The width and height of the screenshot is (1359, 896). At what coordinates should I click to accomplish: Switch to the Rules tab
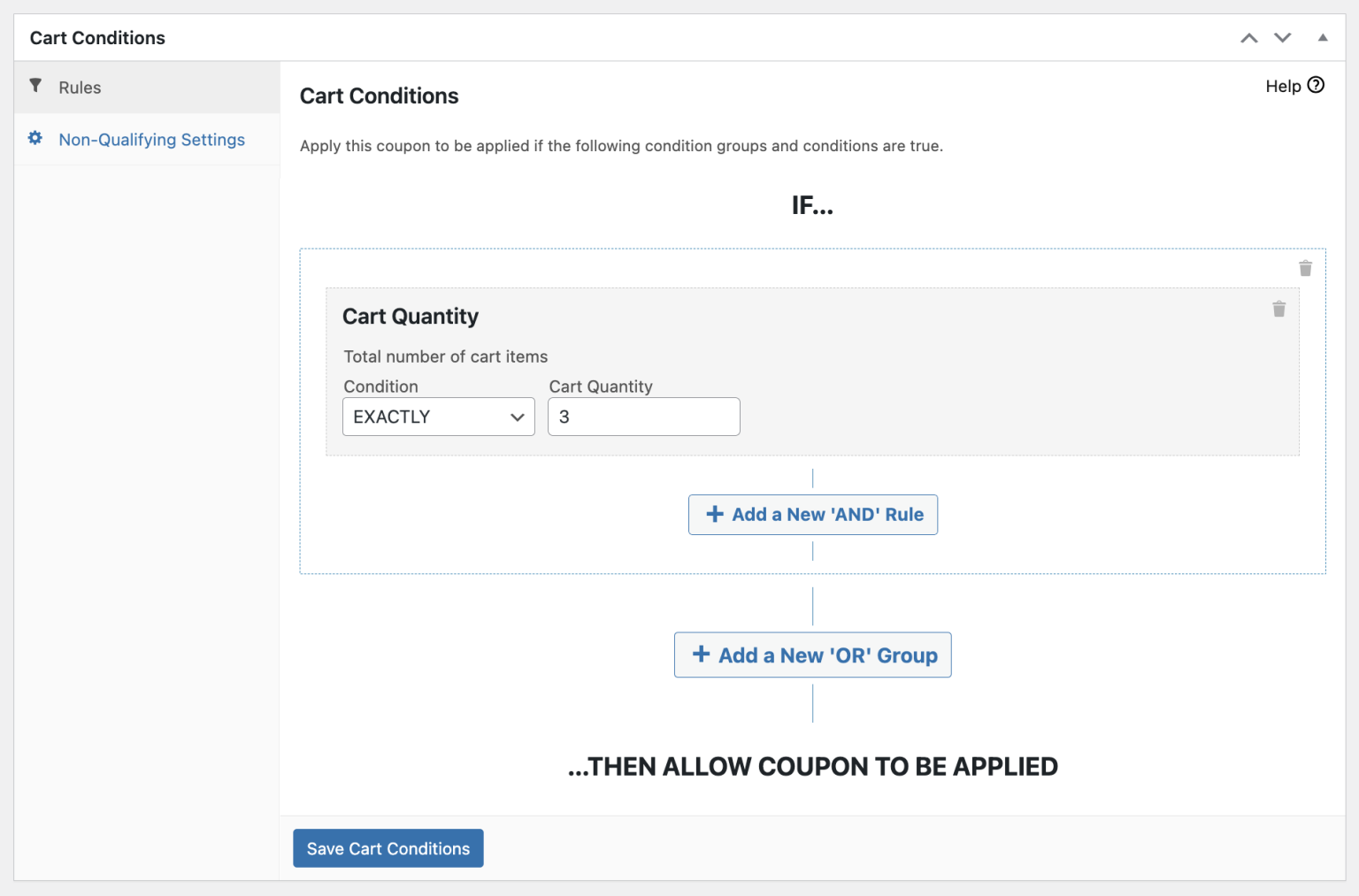(80, 87)
